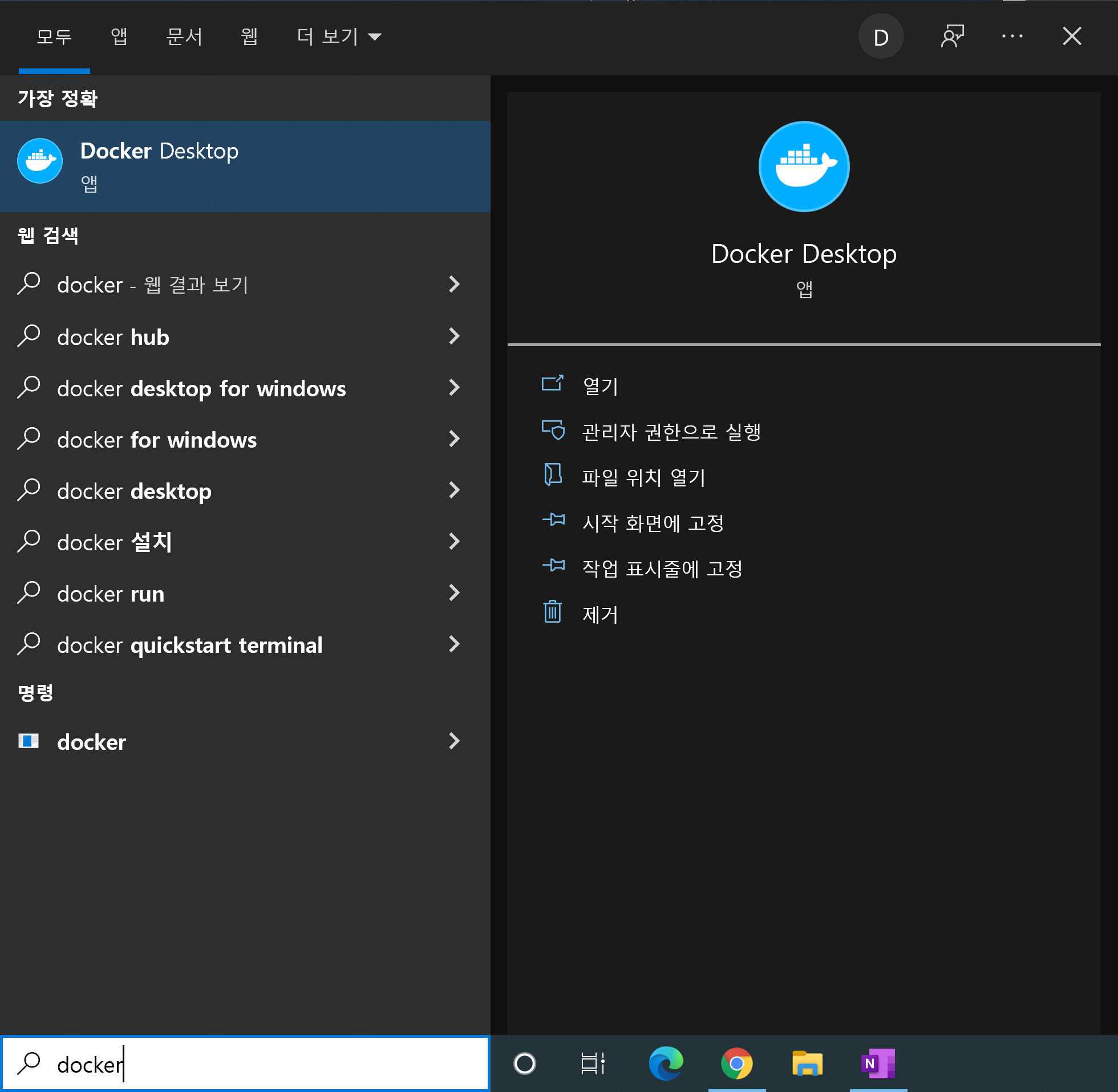Expand arrow next to 'docker run'
1118x1092 pixels.
[454, 593]
